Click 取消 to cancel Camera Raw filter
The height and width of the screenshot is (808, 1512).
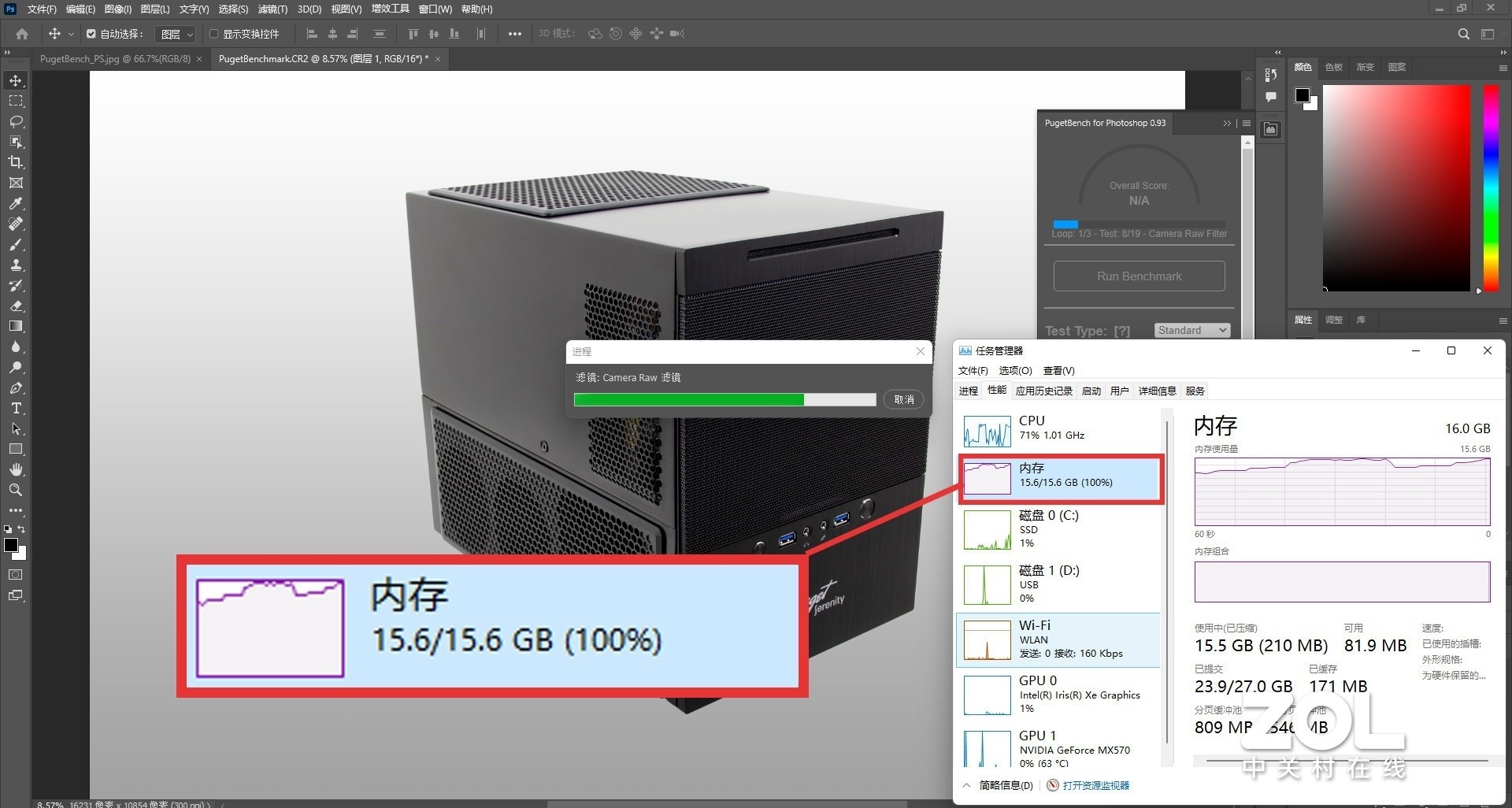tap(903, 399)
